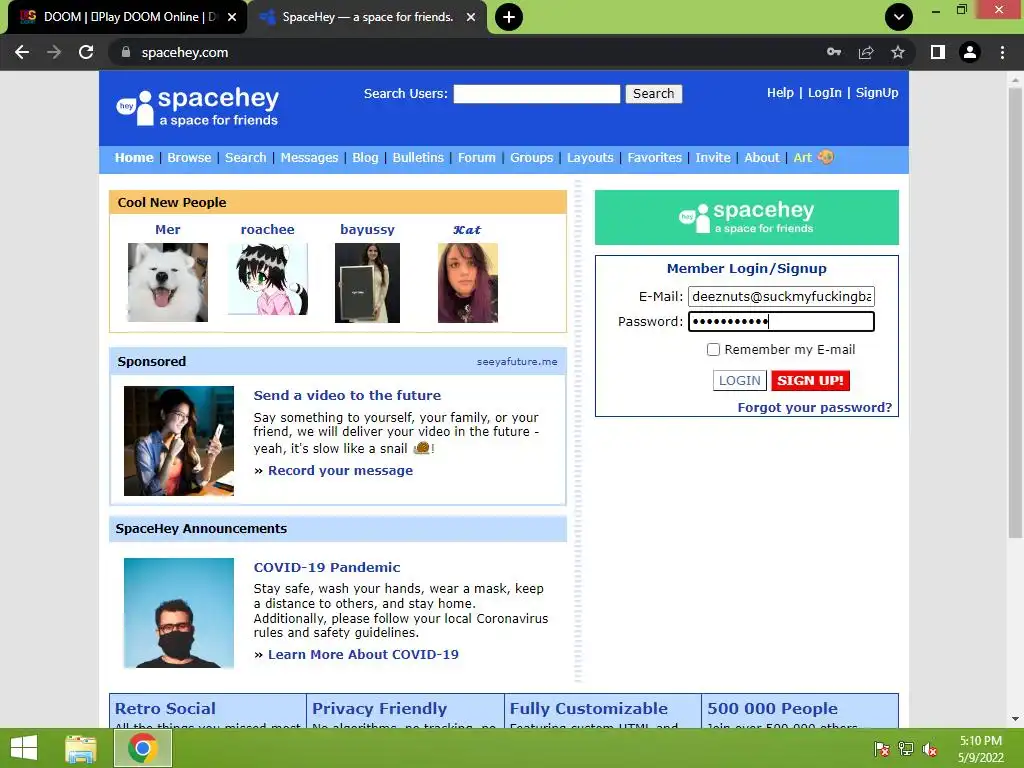Open bayussy's profile picture
1024x768 pixels.
[x=367, y=283]
